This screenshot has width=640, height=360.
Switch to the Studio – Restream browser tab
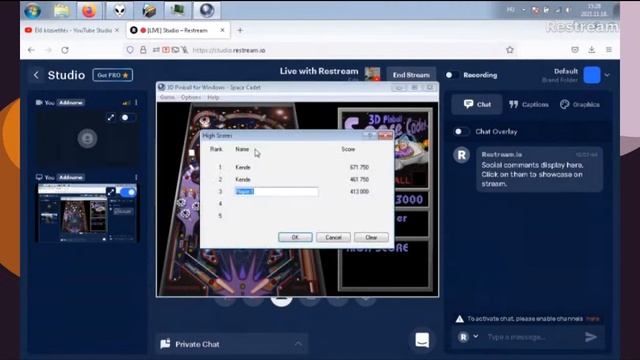click(178, 30)
